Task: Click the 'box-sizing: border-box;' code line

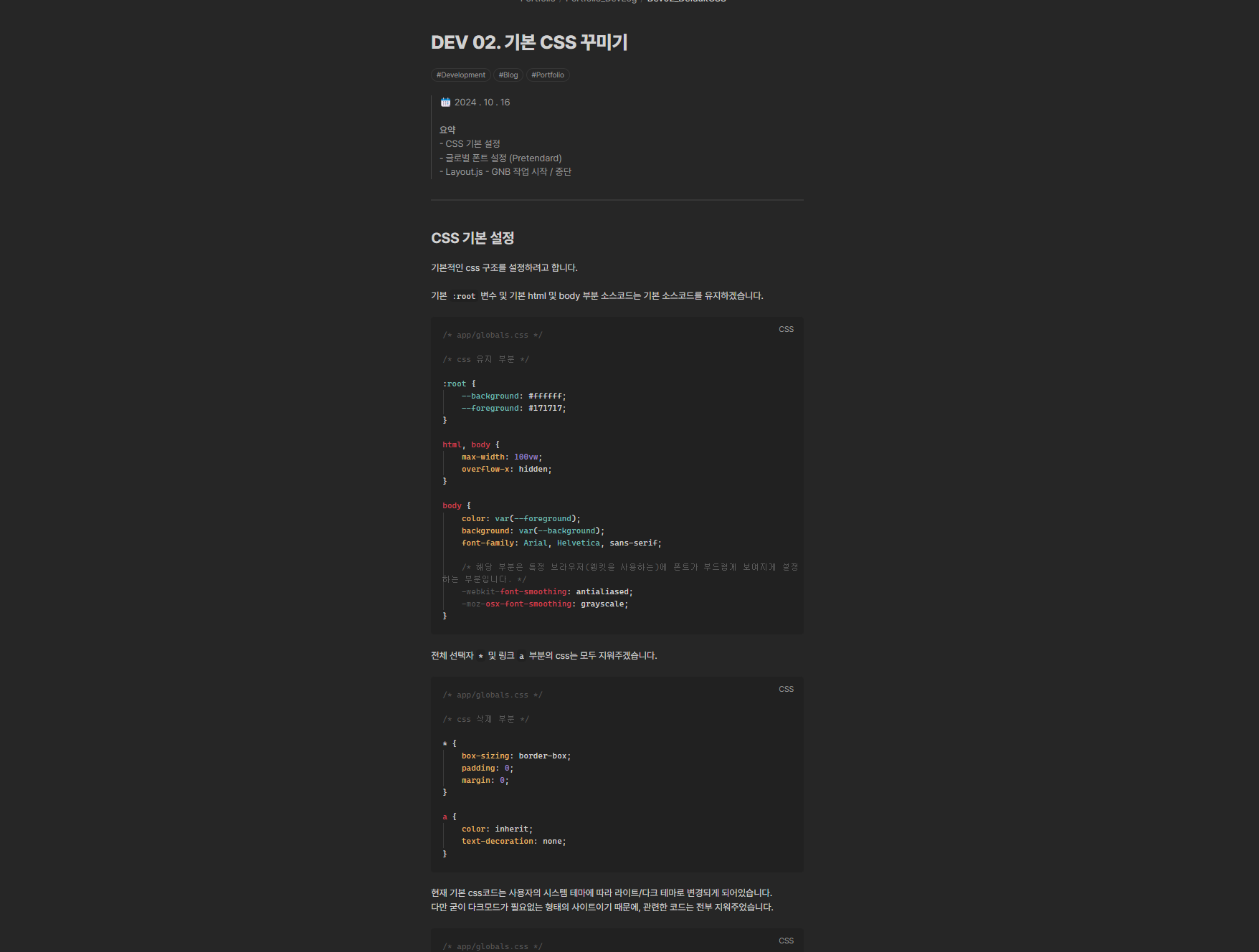Action: [516, 756]
